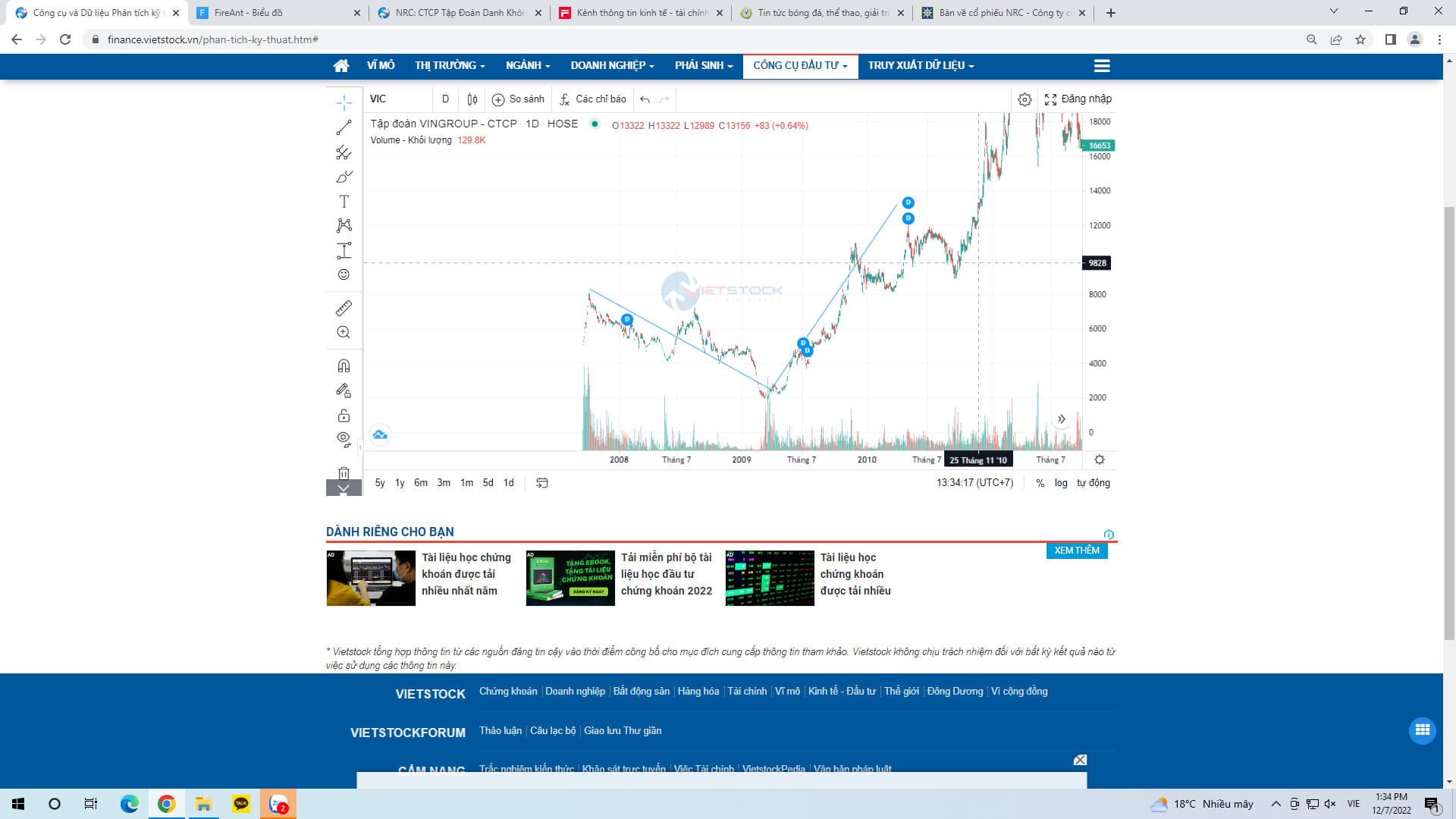Expand TRUY XUẤT DỮ LIỆU menu
Image resolution: width=1456 pixels, height=819 pixels.
[921, 66]
